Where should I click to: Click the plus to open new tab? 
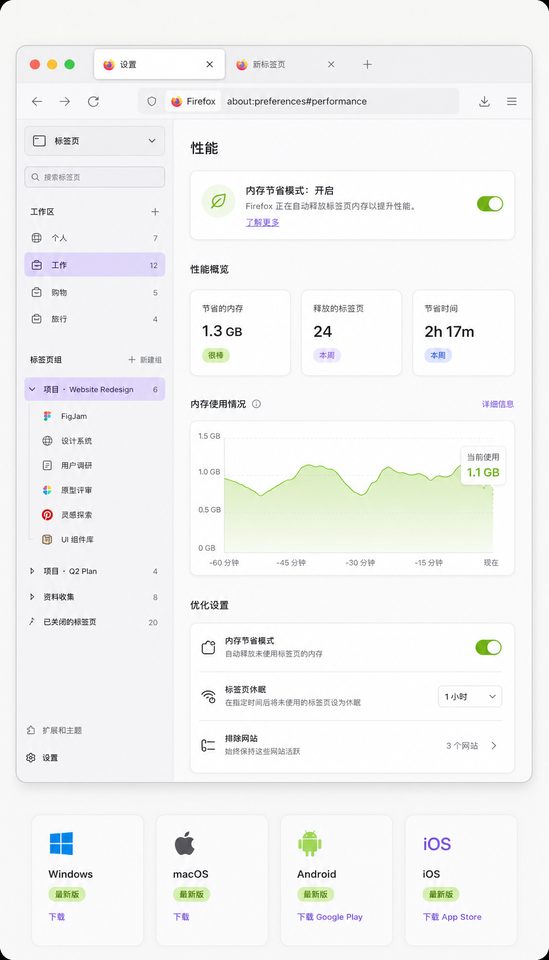click(367, 64)
